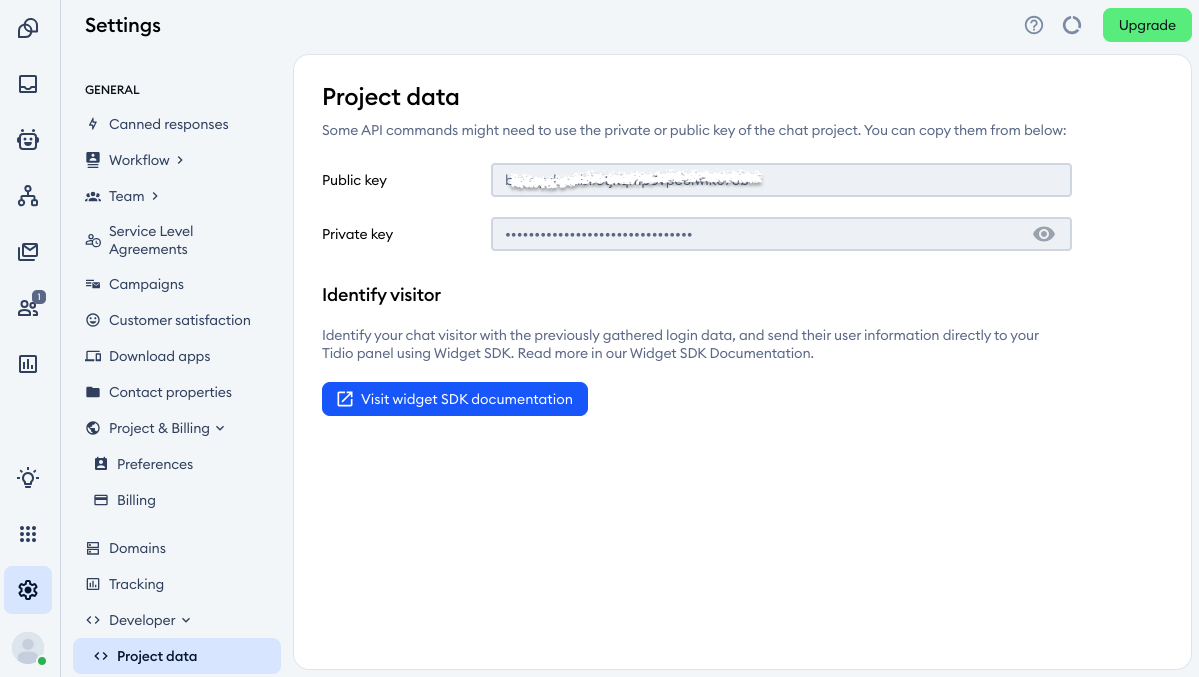Open the apps grid icon
This screenshot has height=677, width=1199.
click(28, 533)
